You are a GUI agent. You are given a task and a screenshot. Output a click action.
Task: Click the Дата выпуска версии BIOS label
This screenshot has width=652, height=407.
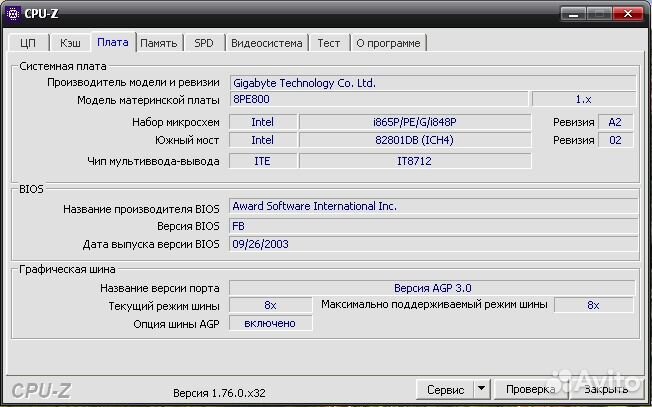point(151,244)
